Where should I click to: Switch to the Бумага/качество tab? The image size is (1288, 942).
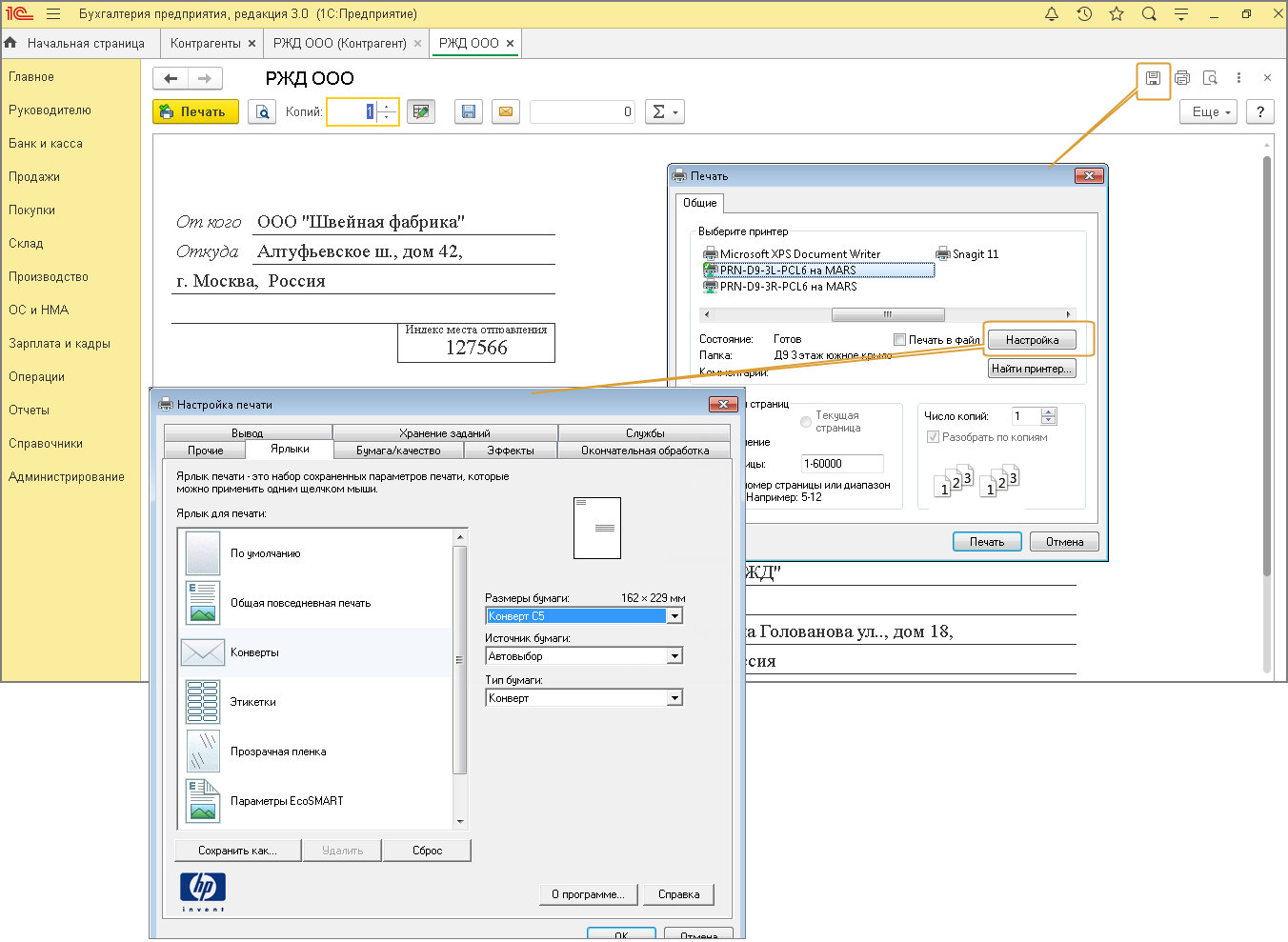point(398,451)
